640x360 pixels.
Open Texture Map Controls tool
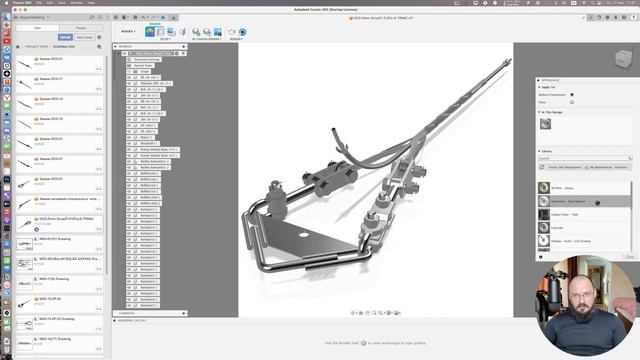coord(182,31)
